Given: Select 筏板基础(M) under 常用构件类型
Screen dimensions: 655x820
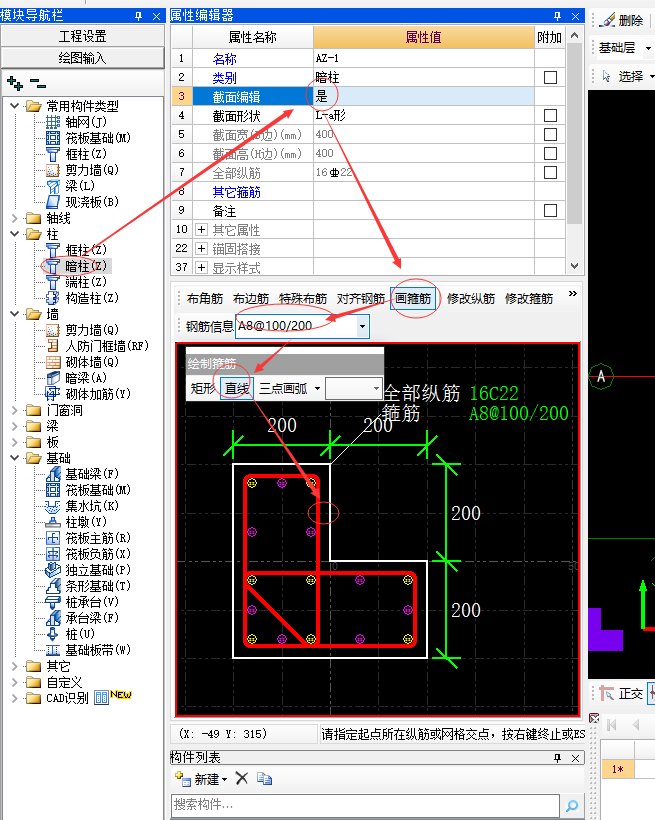Looking at the screenshot, I should tap(98, 138).
